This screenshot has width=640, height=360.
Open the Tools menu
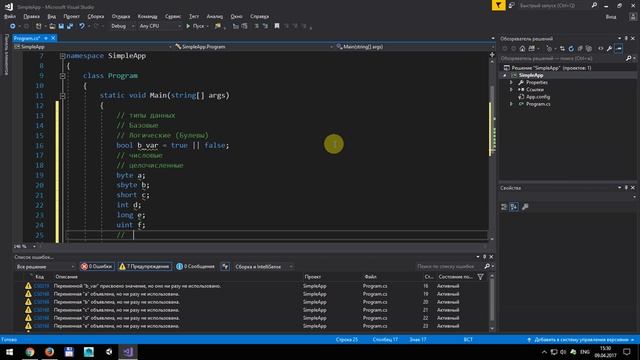tap(173, 16)
